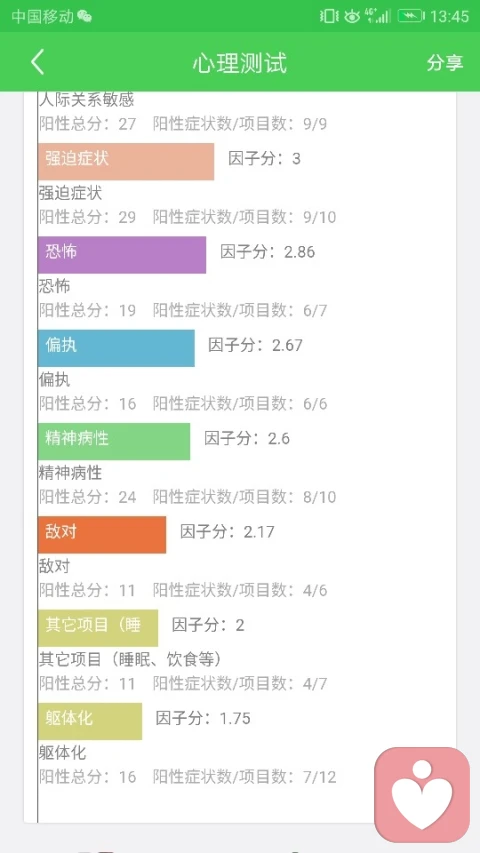Select the blue 偏执 bar
Screen dimensions: 480x853
(x=116, y=348)
